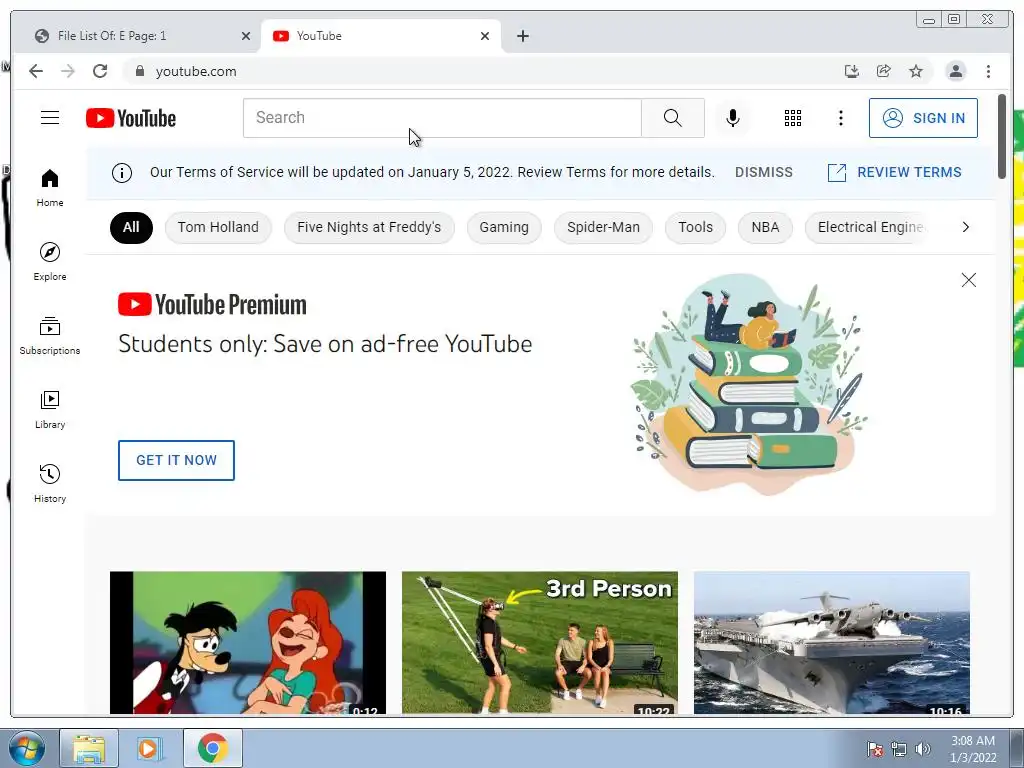The height and width of the screenshot is (768, 1024).
Task: Click DISMISS on Terms banner
Action: (x=763, y=172)
